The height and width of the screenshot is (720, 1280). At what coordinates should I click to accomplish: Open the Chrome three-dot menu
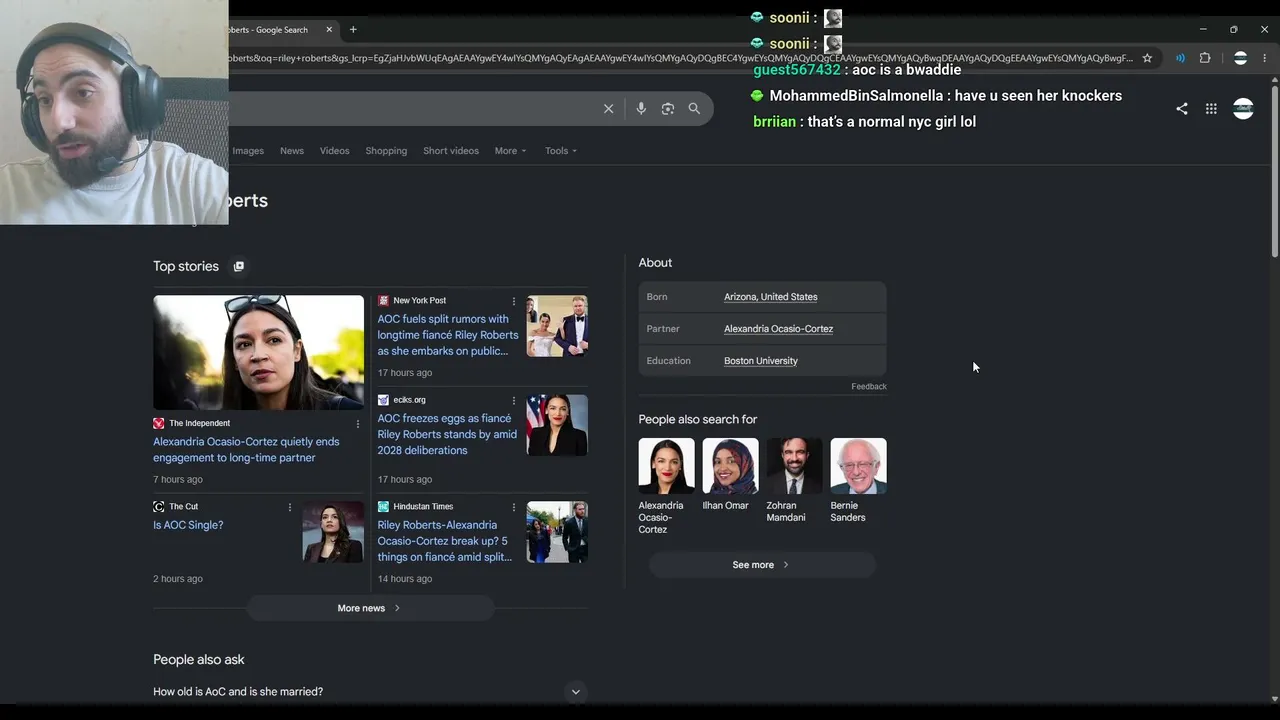pyautogui.click(x=1264, y=58)
